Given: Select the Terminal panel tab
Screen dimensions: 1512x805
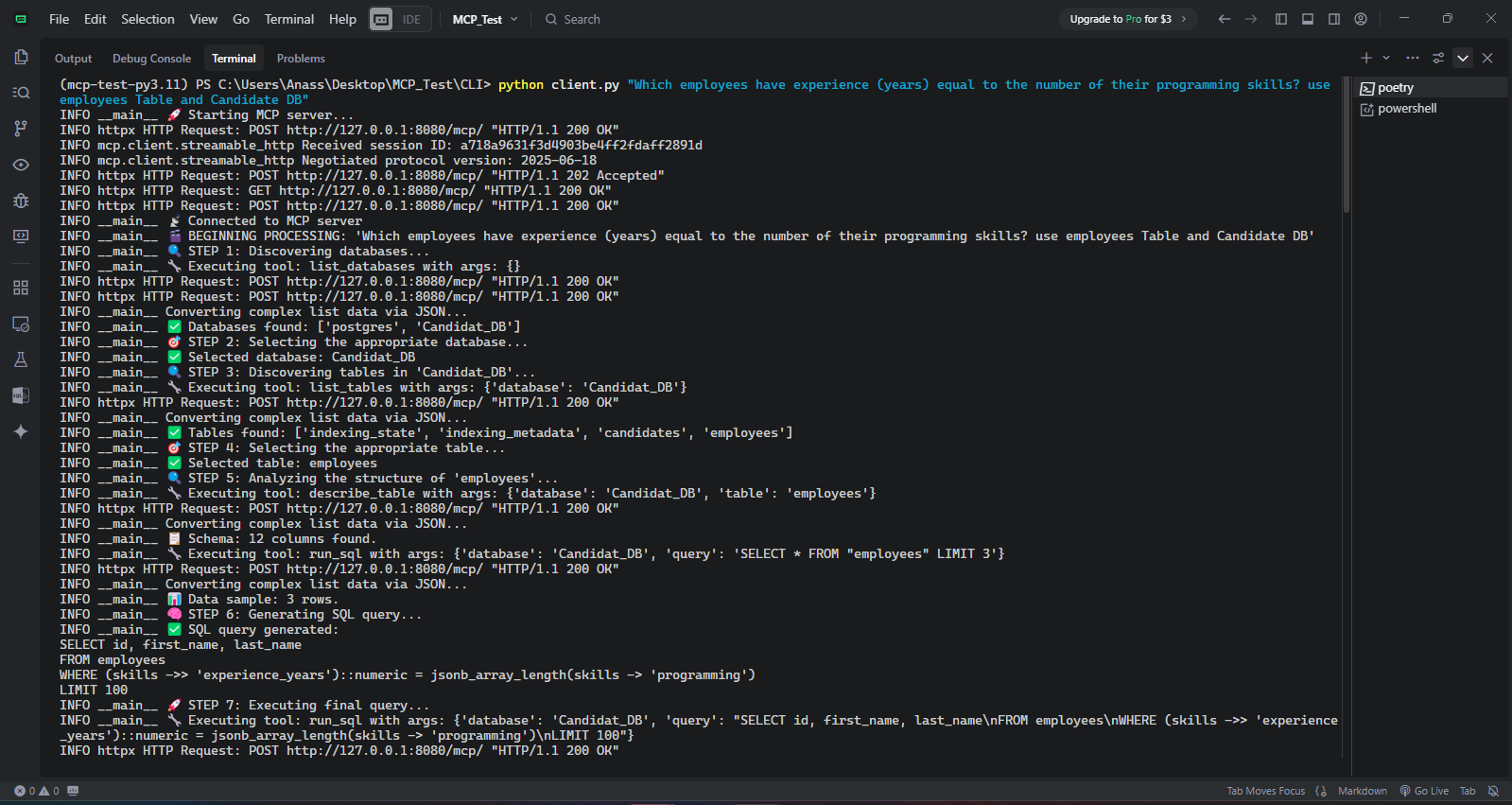Looking at the screenshot, I should point(234,58).
